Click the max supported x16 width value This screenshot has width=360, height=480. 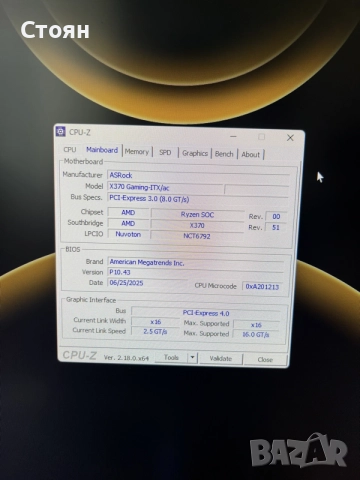pyautogui.click(x=256, y=325)
